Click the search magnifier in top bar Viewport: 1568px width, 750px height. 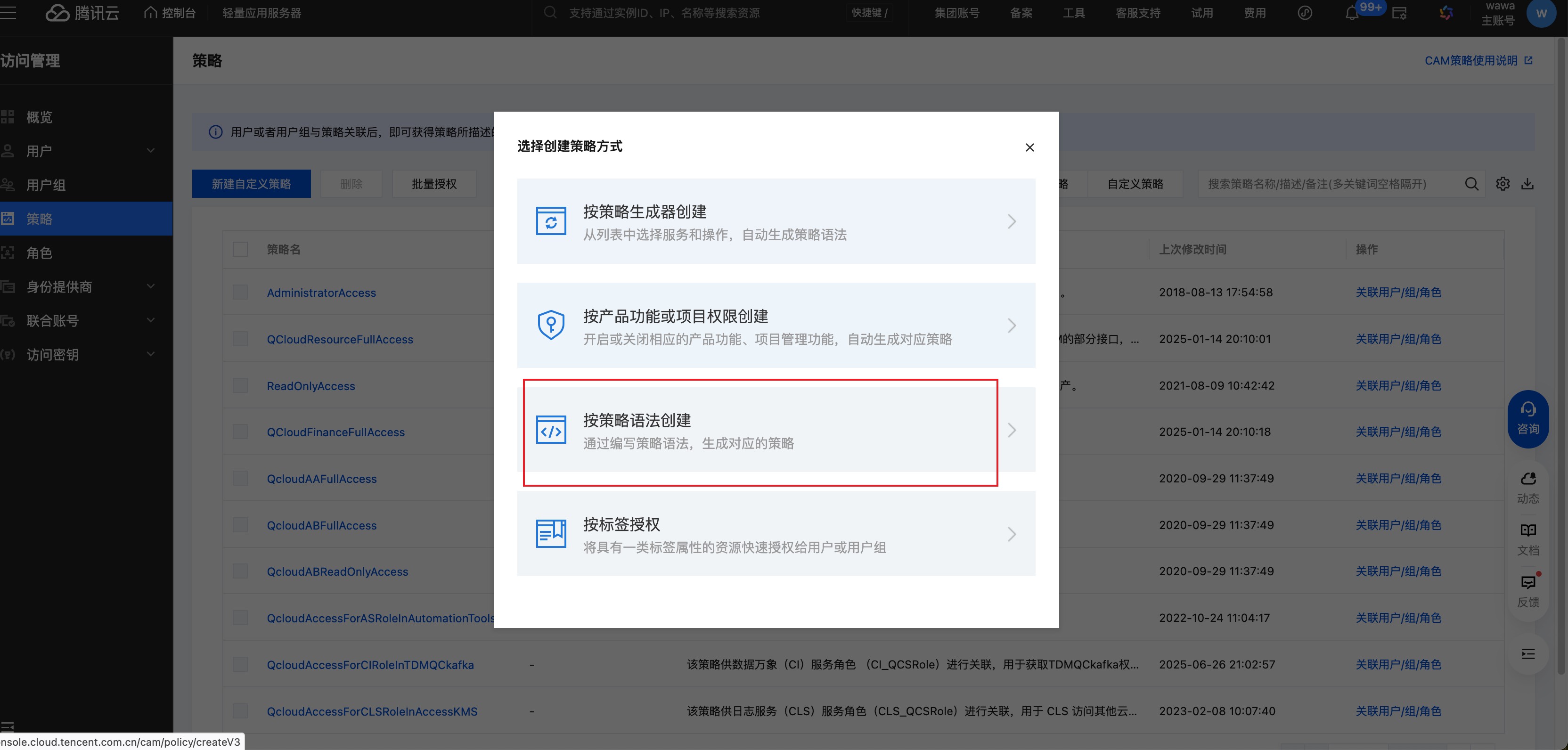click(550, 13)
